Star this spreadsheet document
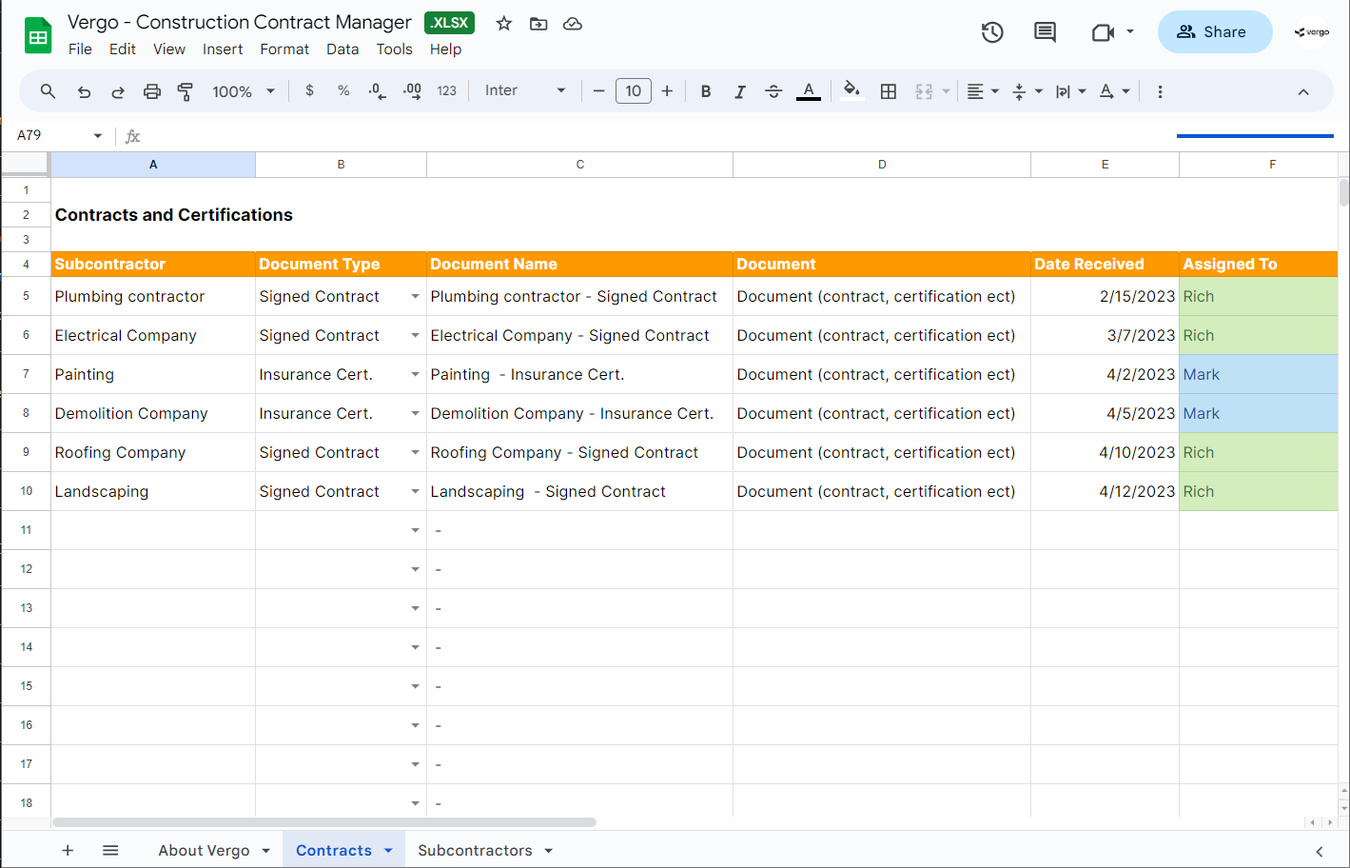Image resolution: width=1350 pixels, height=868 pixels. (x=504, y=23)
